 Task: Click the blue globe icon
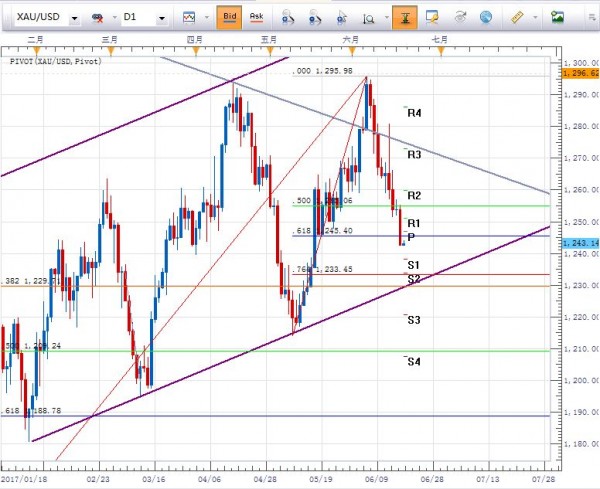coord(486,17)
